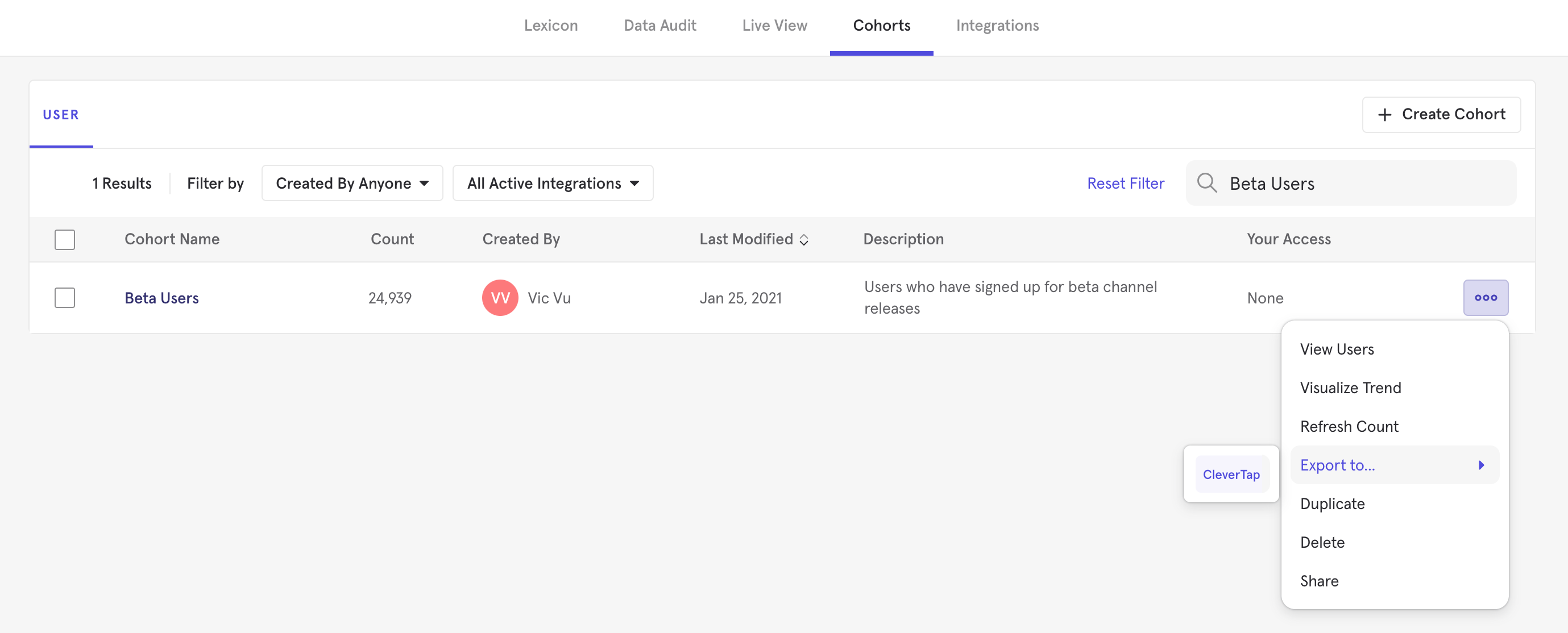The height and width of the screenshot is (633, 1568).
Task: Select Delete cohort option
Action: pos(1321,541)
